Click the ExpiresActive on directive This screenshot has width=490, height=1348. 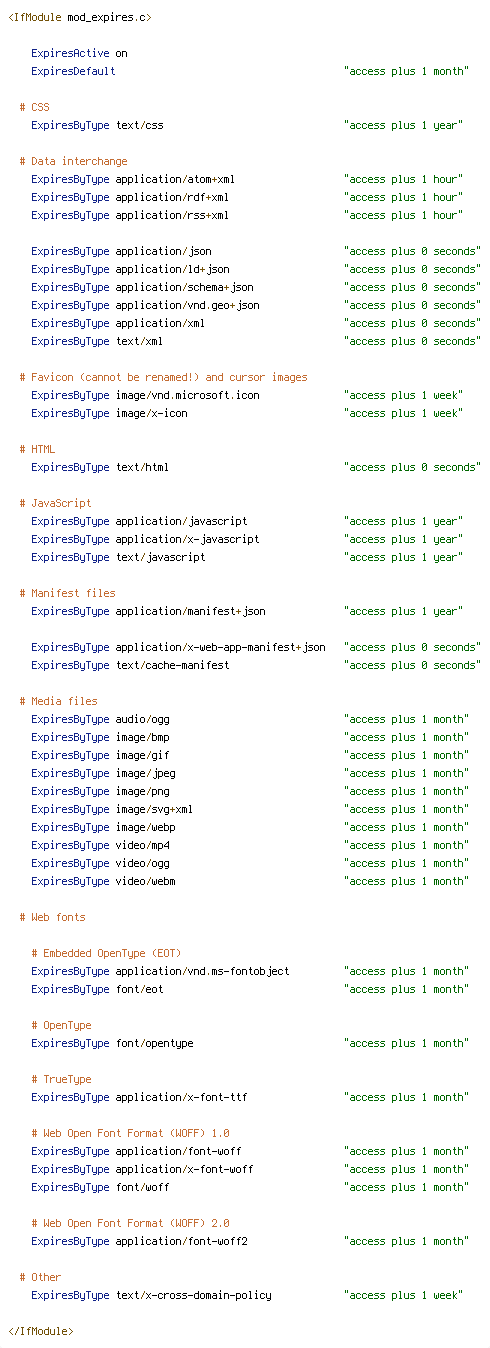click(79, 53)
